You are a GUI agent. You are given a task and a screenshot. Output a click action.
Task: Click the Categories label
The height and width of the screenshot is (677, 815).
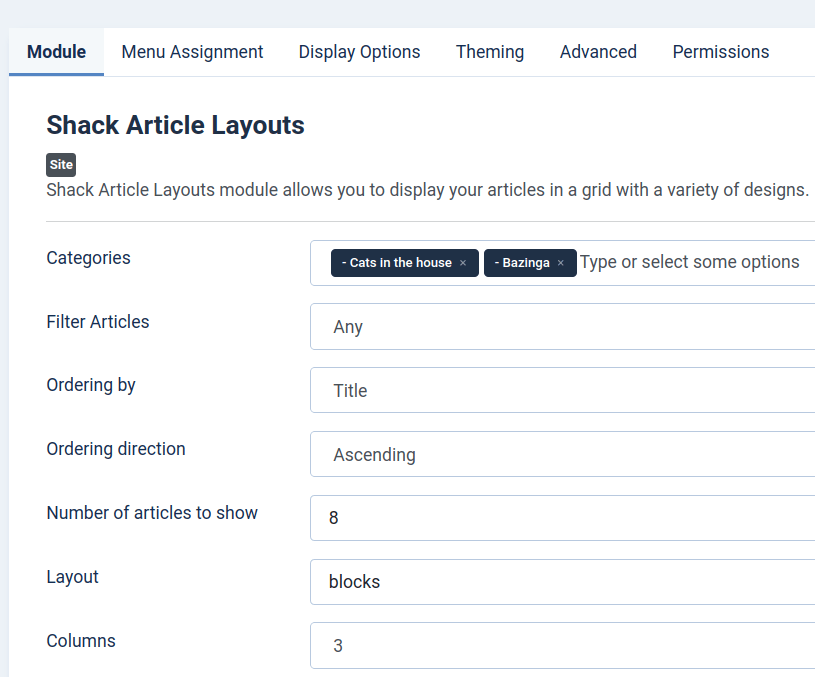88,258
